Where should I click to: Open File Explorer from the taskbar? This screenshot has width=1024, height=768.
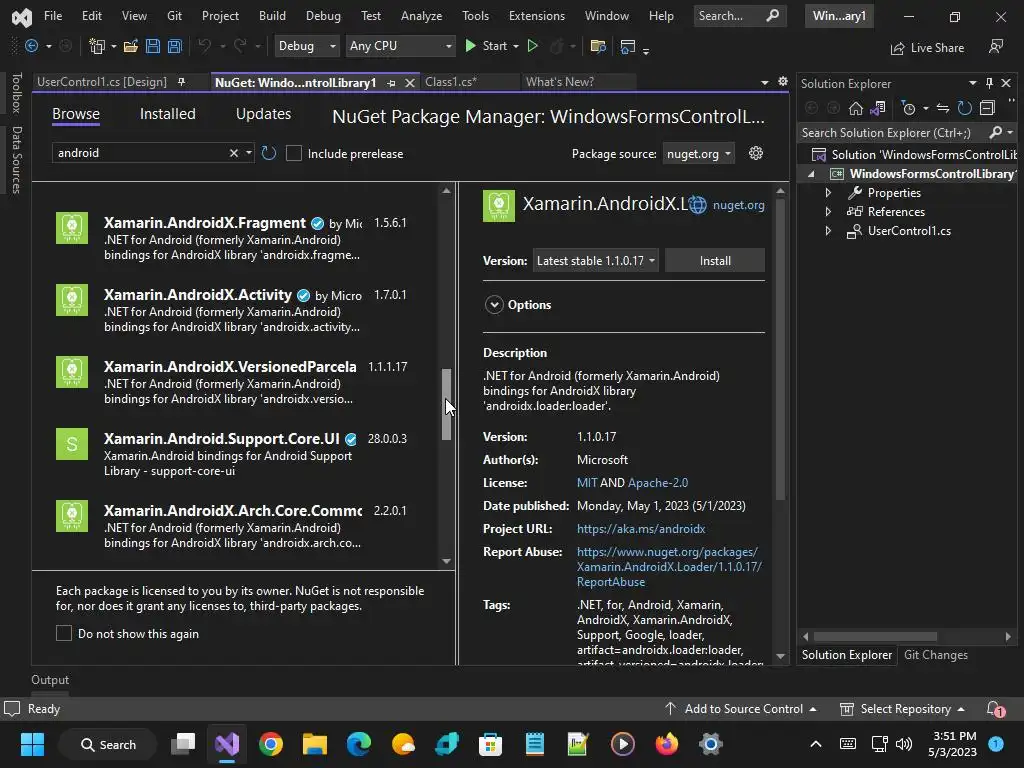(315, 744)
